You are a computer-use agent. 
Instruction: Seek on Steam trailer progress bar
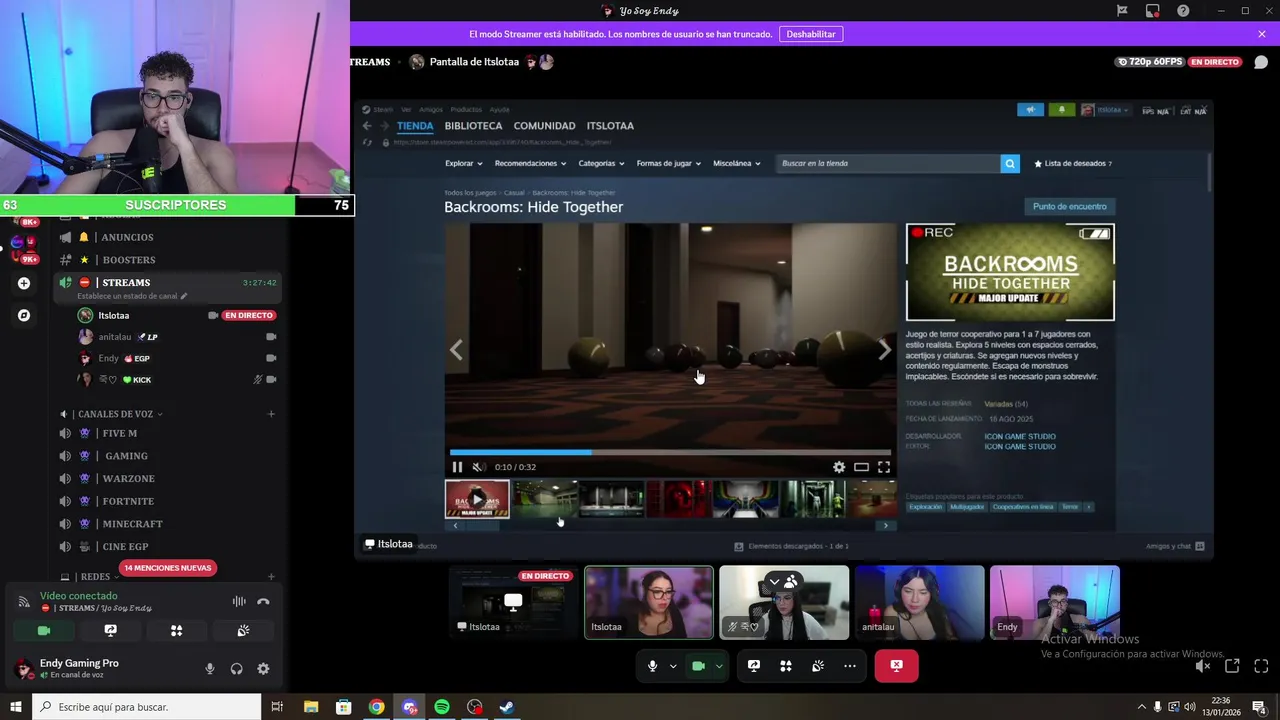(x=670, y=452)
